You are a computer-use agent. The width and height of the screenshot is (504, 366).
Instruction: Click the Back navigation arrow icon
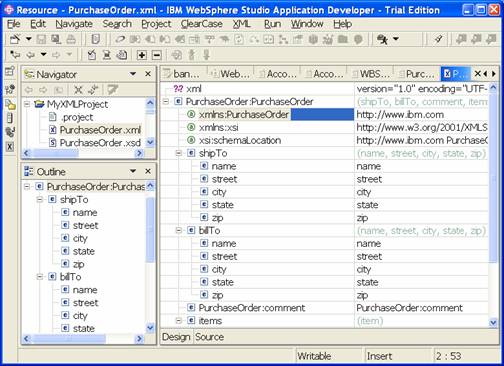[31, 55]
